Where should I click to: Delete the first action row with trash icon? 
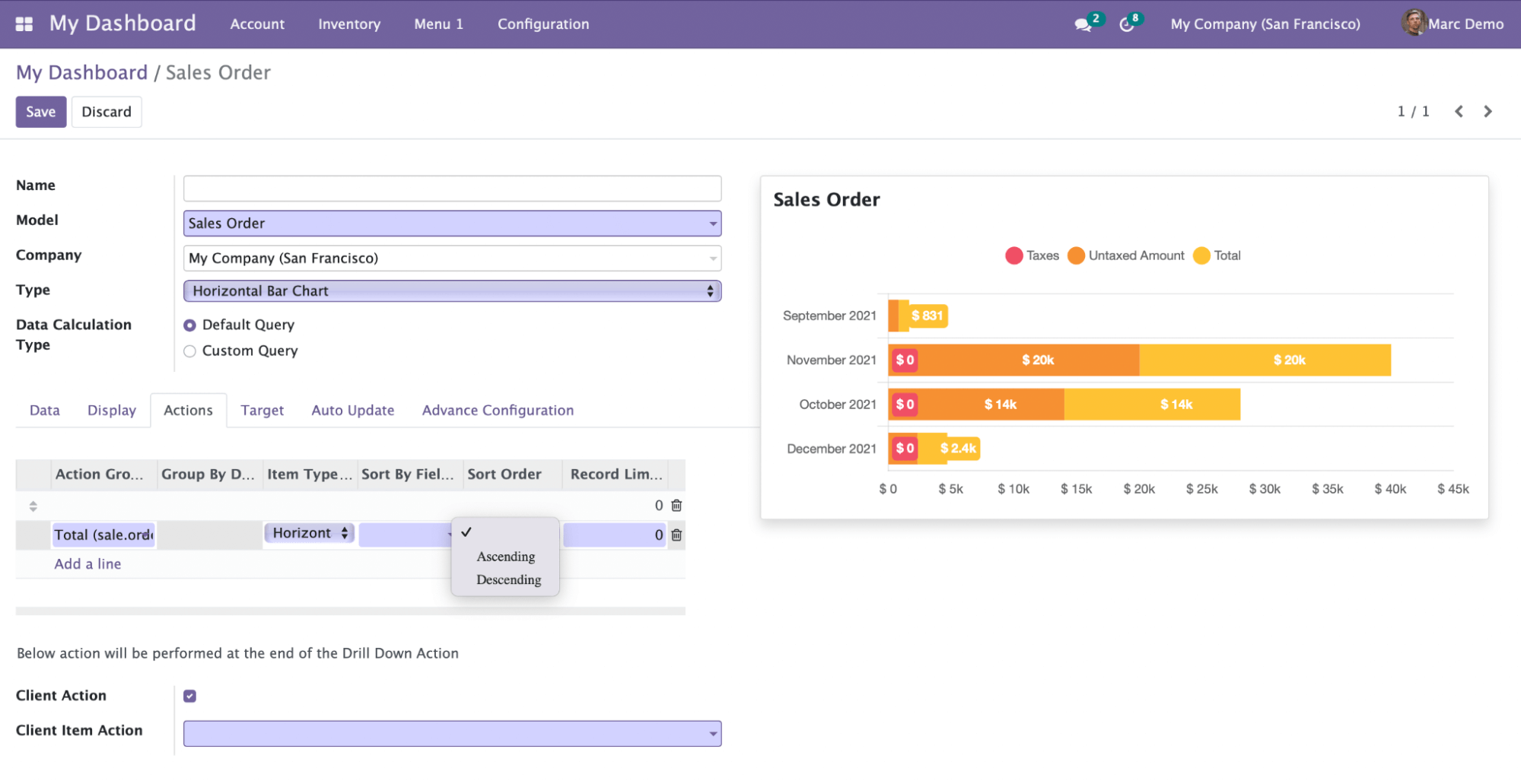click(676, 506)
